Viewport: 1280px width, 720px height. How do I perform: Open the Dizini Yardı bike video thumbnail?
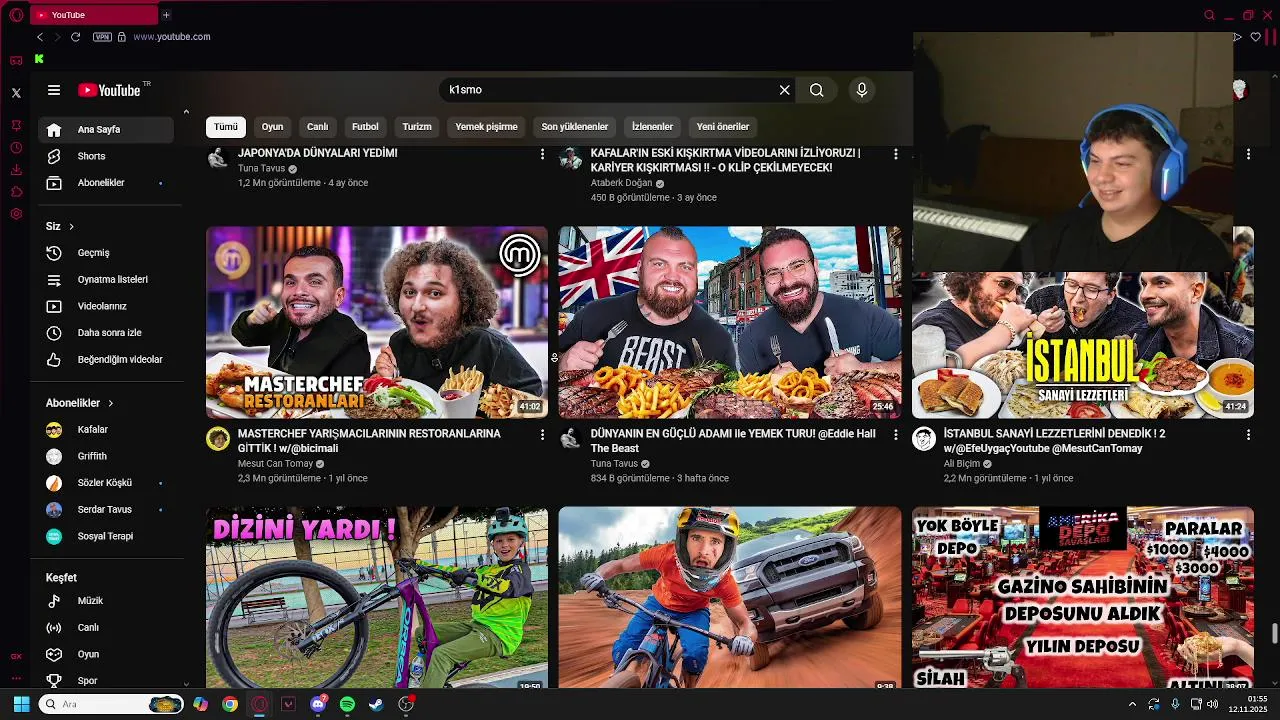click(377, 597)
